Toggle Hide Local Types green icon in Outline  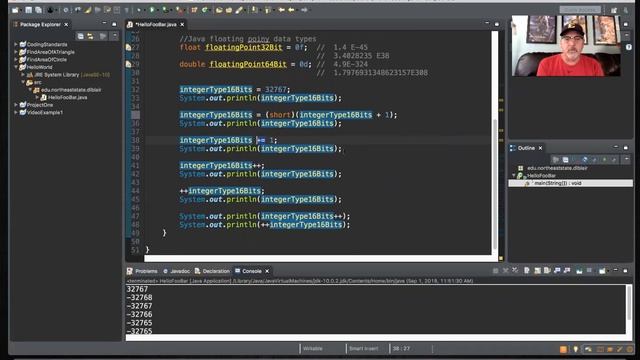tap(604, 159)
